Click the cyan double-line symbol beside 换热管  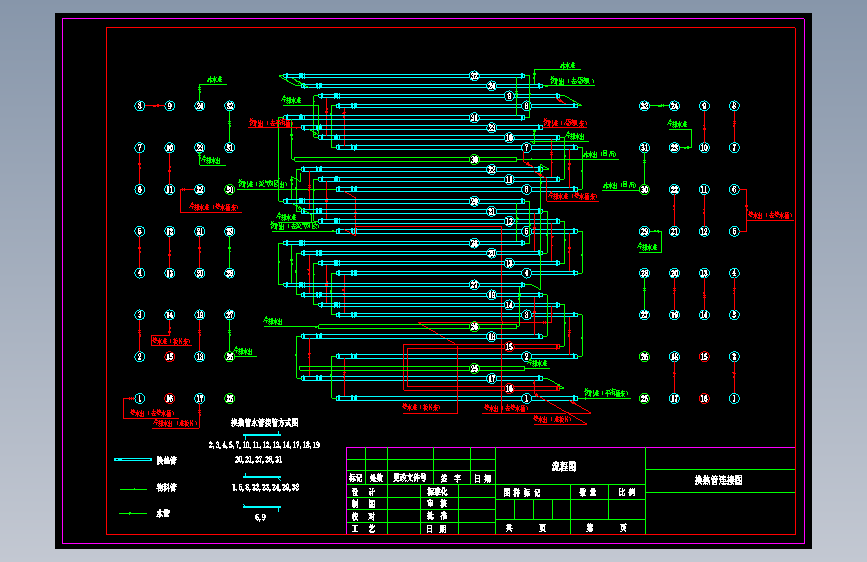coord(133,460)
